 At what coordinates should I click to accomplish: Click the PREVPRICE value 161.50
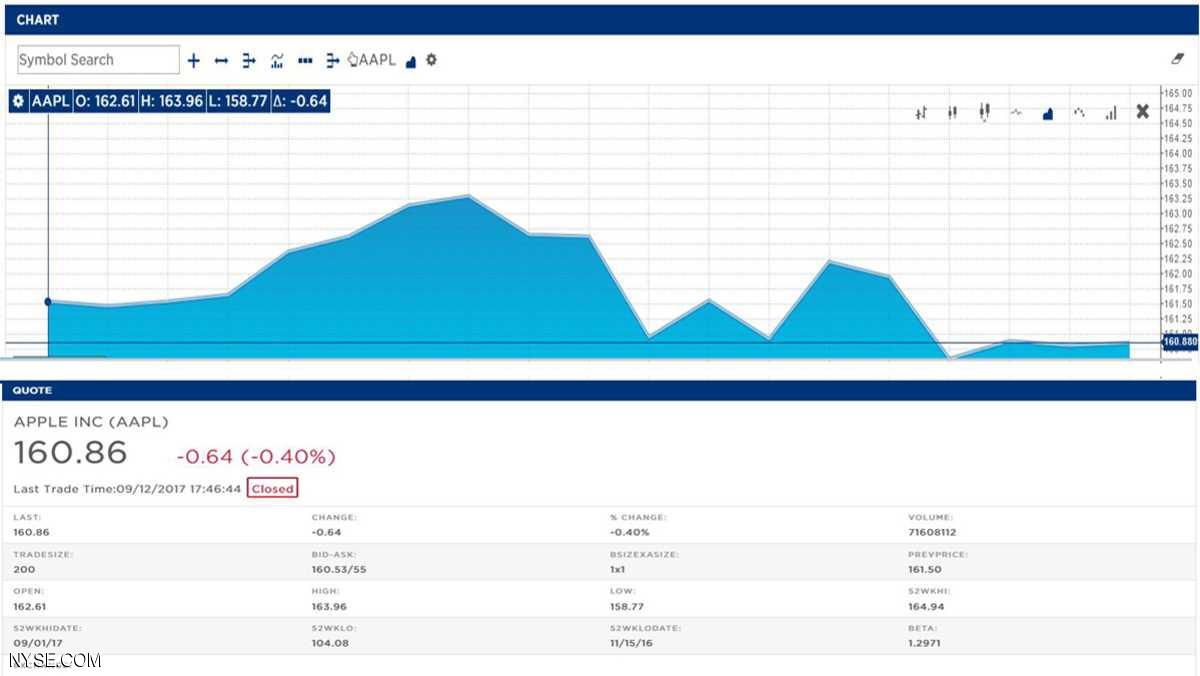[924, 569]
